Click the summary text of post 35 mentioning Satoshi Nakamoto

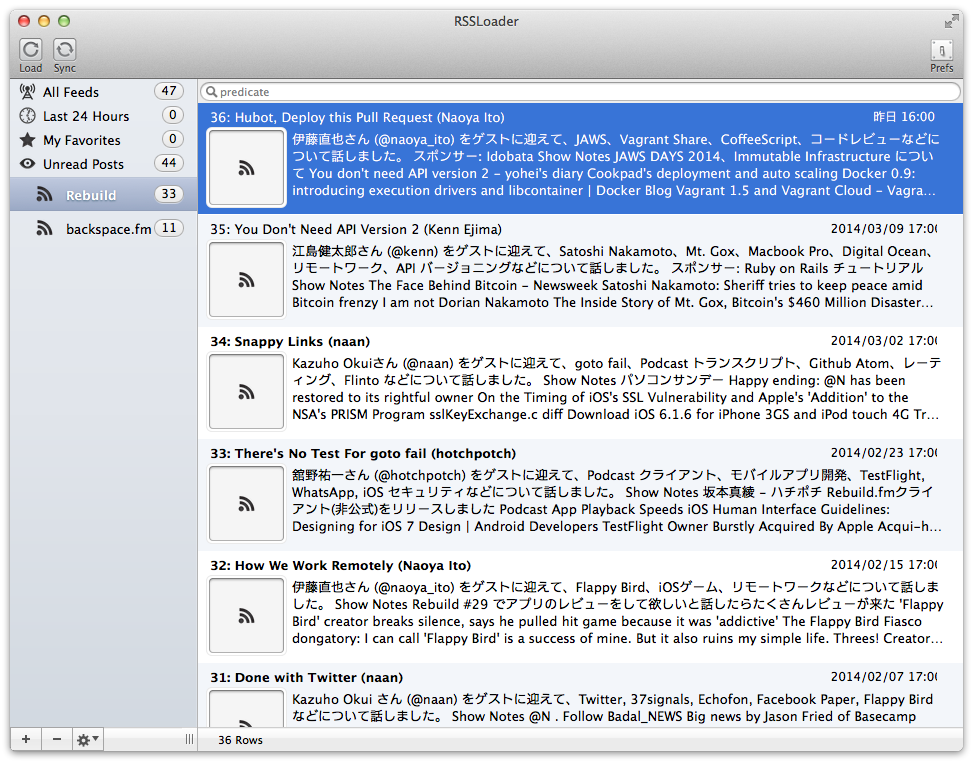click(613, 277)
